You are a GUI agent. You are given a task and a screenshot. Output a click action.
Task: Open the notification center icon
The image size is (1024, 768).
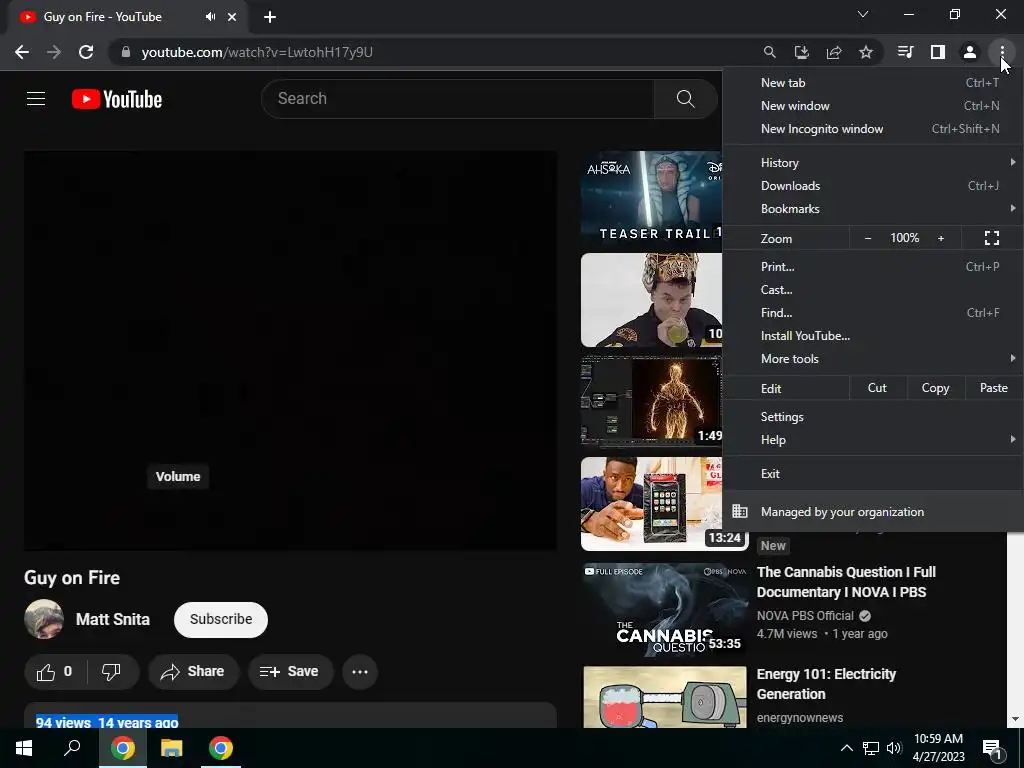[x=992, y=749]
